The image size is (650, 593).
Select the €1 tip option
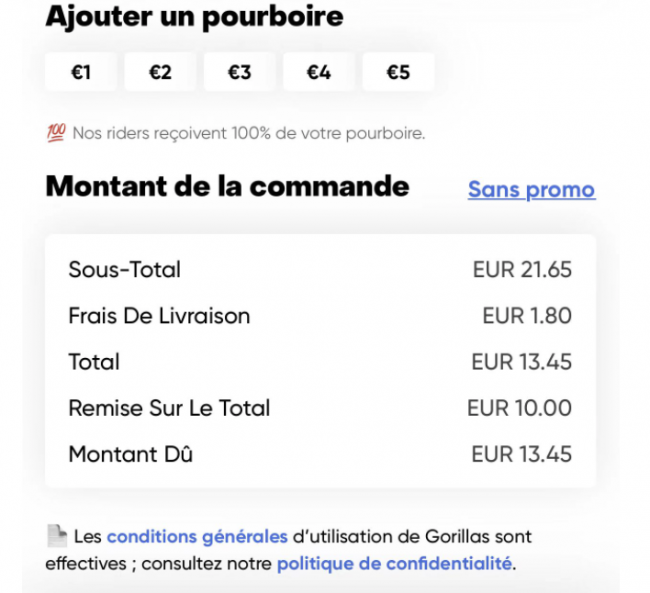click(81, 72)
